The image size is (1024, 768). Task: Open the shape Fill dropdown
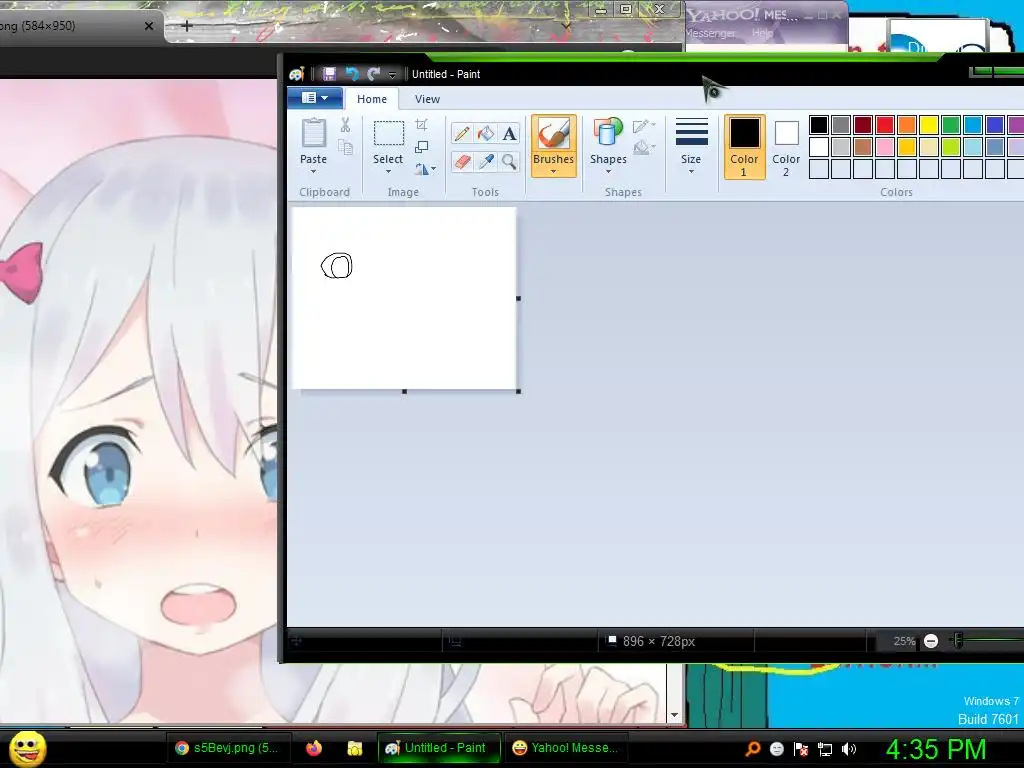[644, 148]
